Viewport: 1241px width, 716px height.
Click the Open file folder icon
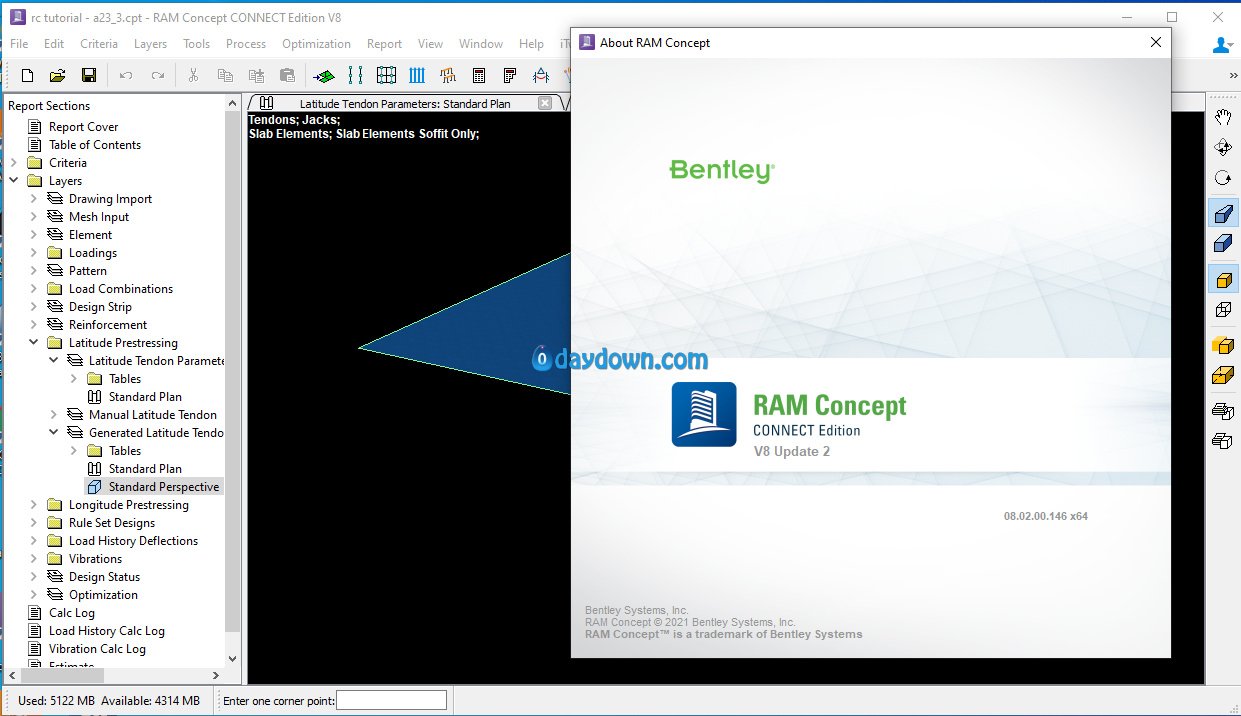(x=57, y=75)
